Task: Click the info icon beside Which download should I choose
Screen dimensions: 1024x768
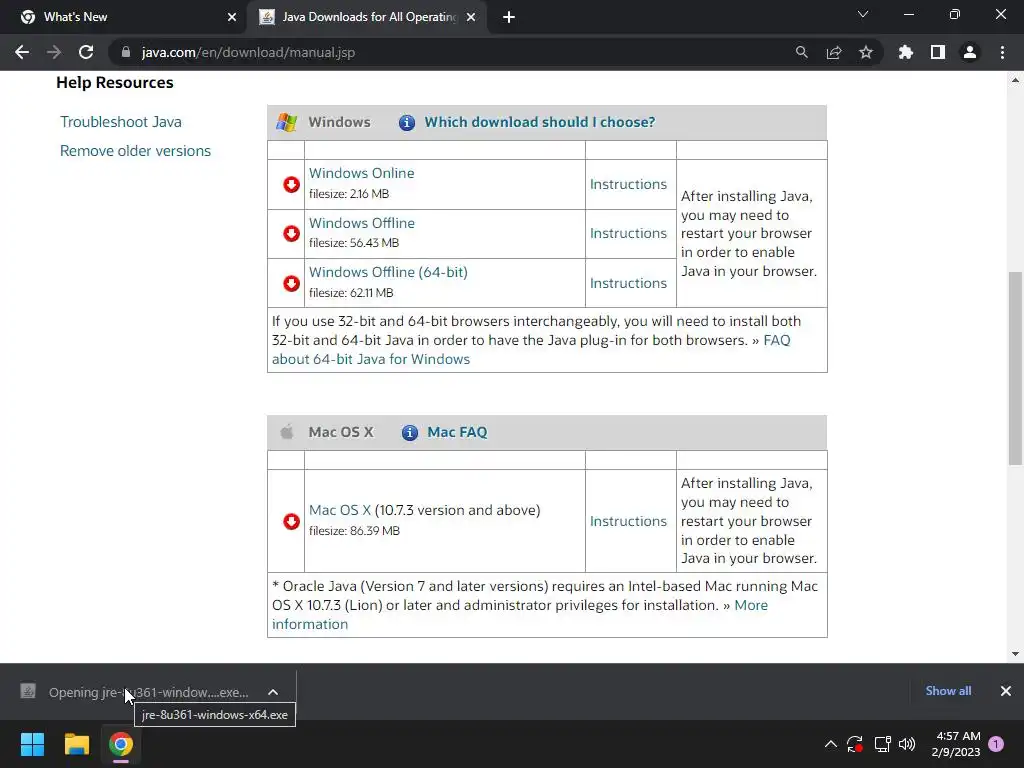Action: pos(407,122)
